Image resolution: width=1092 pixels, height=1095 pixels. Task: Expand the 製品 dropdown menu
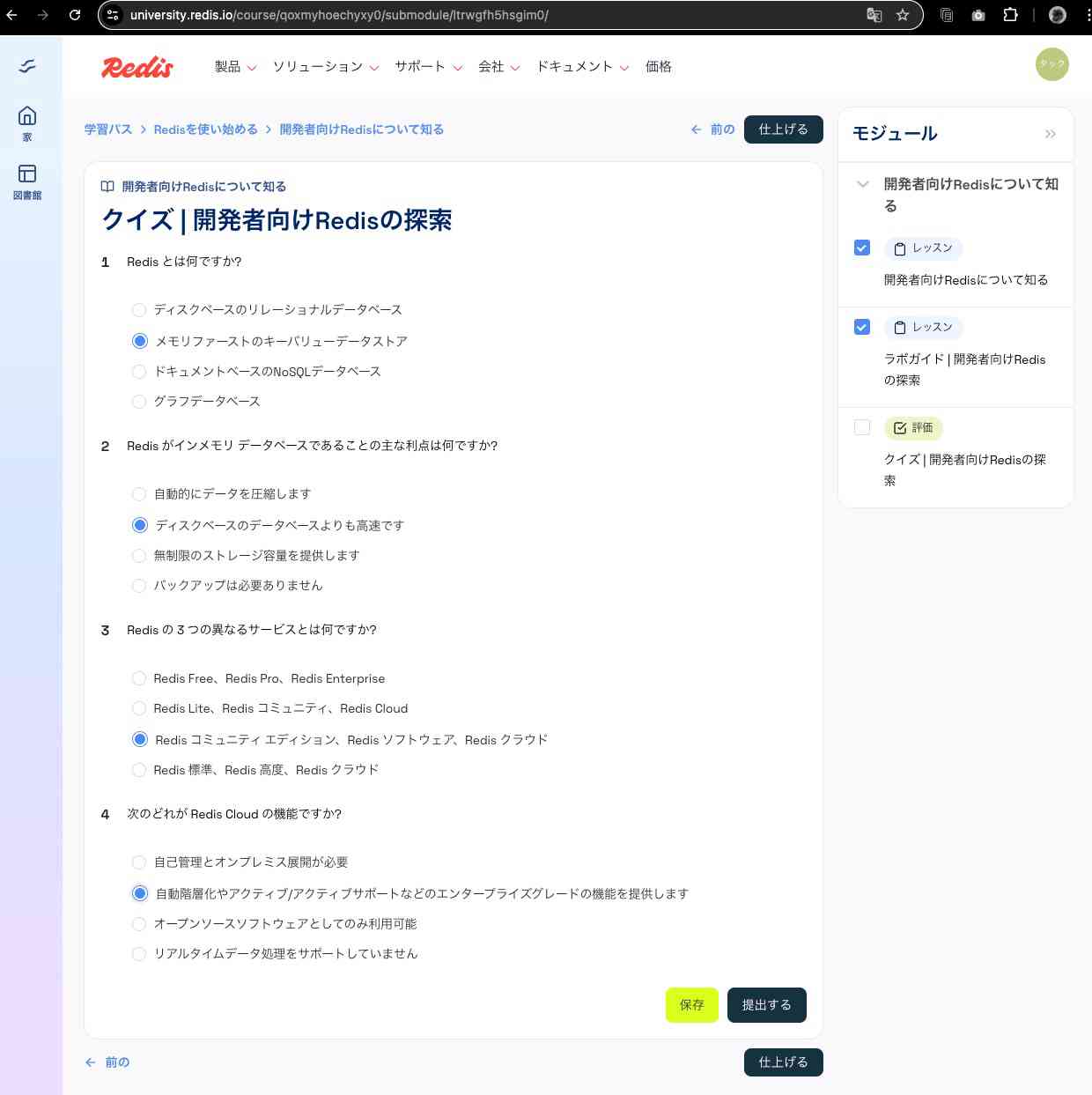[235, 67]
